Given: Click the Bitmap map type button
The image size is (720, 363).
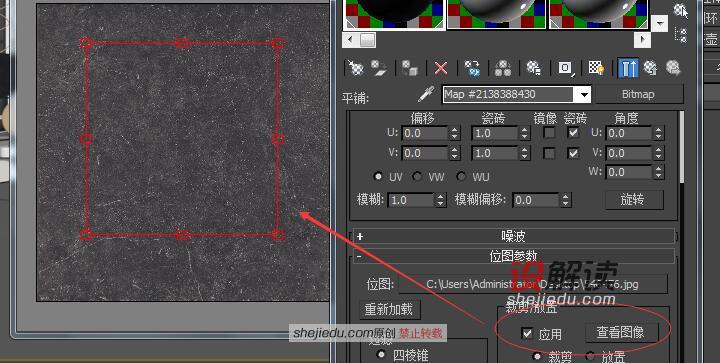Looking at the screenshot, I should 638,95.
